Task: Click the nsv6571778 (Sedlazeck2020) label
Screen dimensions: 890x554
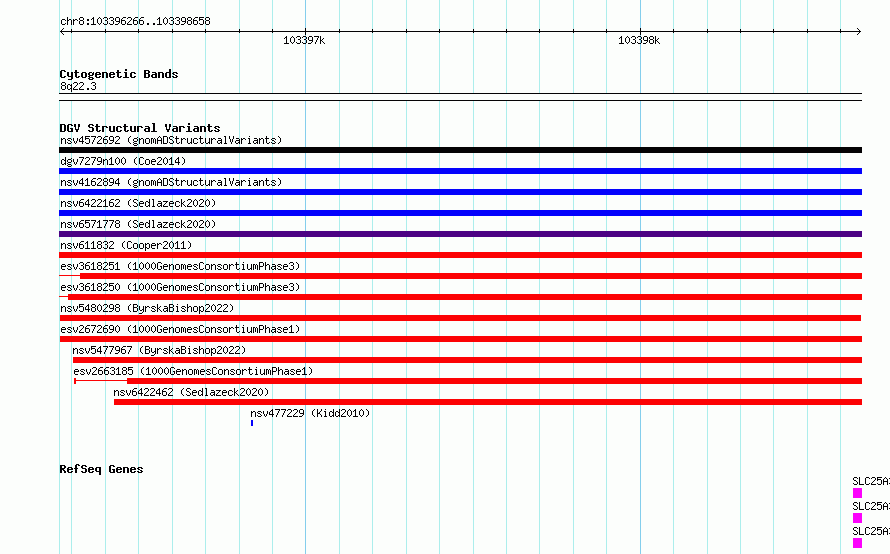Action: click(138, 224)
